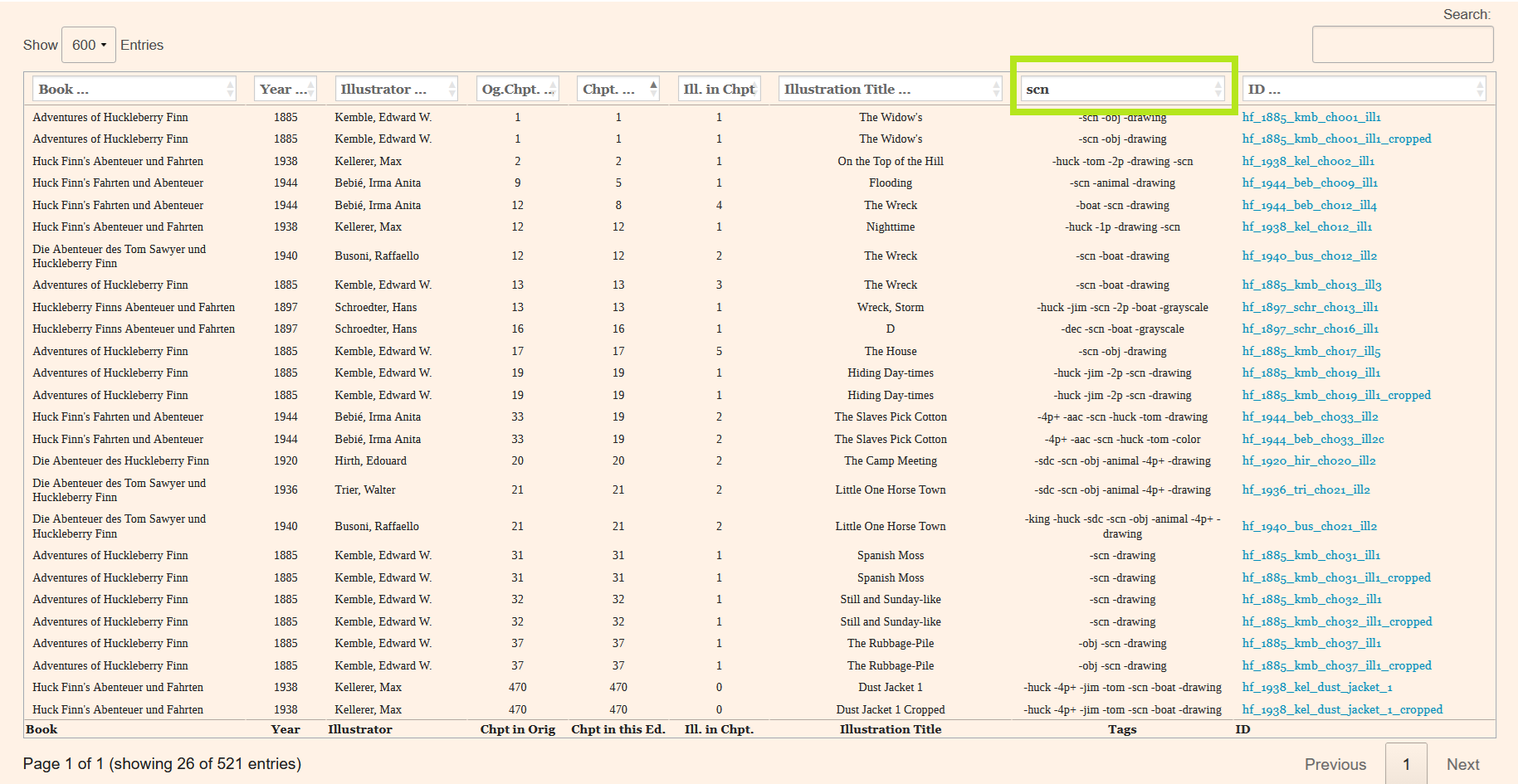Sort by Illustration Title arrows
The width and height of the screenshot is (1518, 784).
tap(997, 89)
